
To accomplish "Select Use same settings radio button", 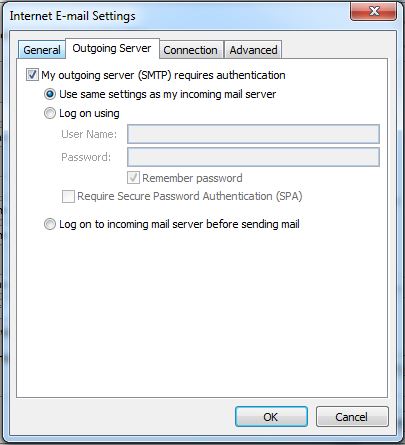I will point(50,94).
